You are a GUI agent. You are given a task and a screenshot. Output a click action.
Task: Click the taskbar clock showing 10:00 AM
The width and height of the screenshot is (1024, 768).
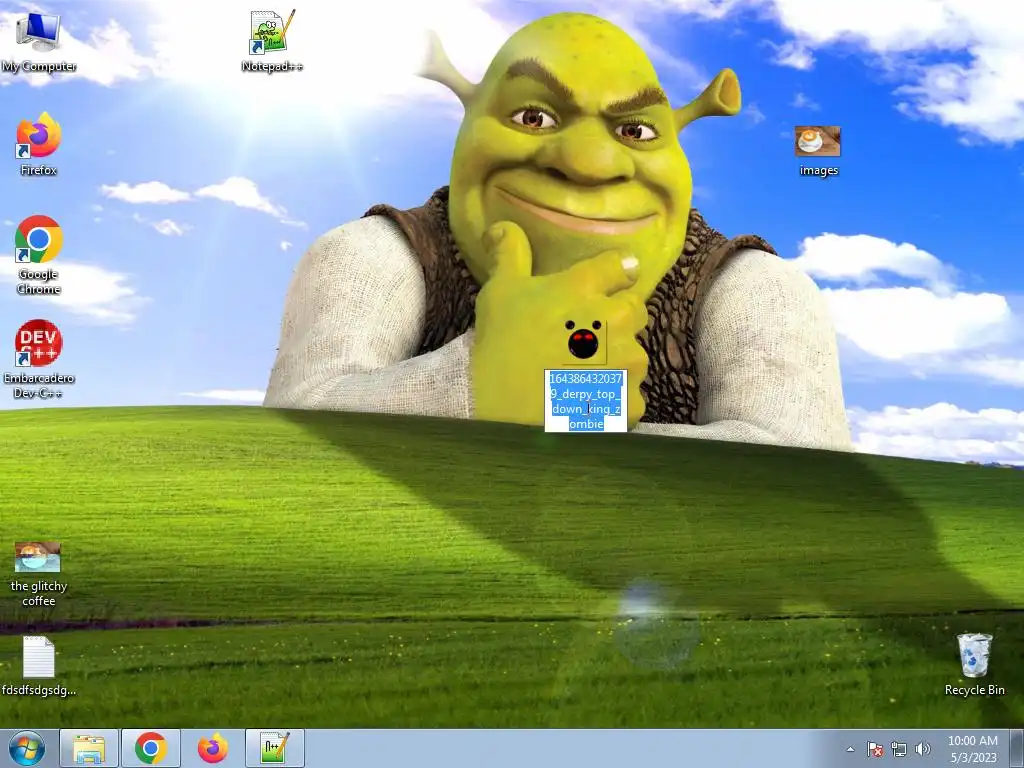coord(972,741)
